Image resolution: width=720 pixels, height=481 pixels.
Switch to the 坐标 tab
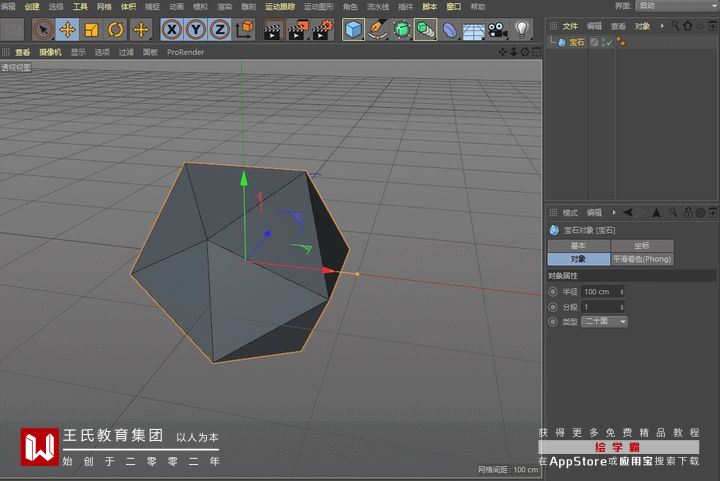[642, 246]
